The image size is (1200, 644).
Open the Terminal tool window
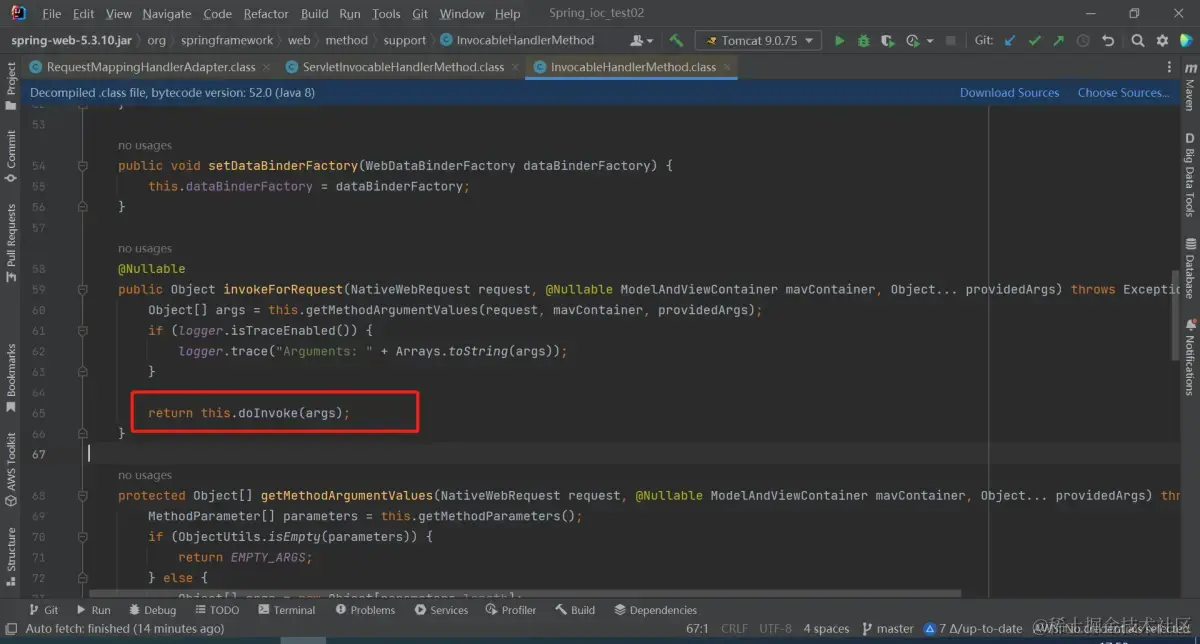286,610
